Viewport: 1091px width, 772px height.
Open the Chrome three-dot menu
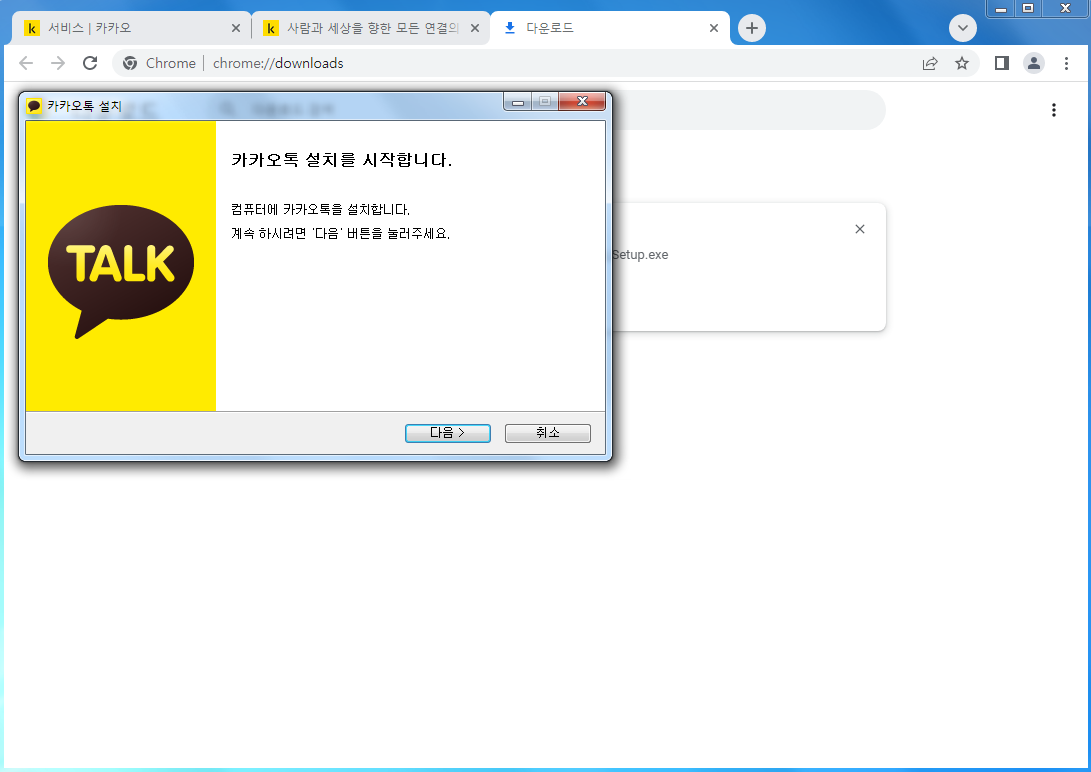[1066, 63]
